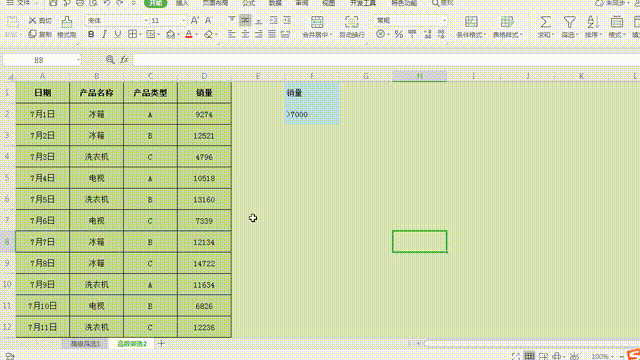
Task: Click the increase decimal places icon
Action: click(427, 34)
